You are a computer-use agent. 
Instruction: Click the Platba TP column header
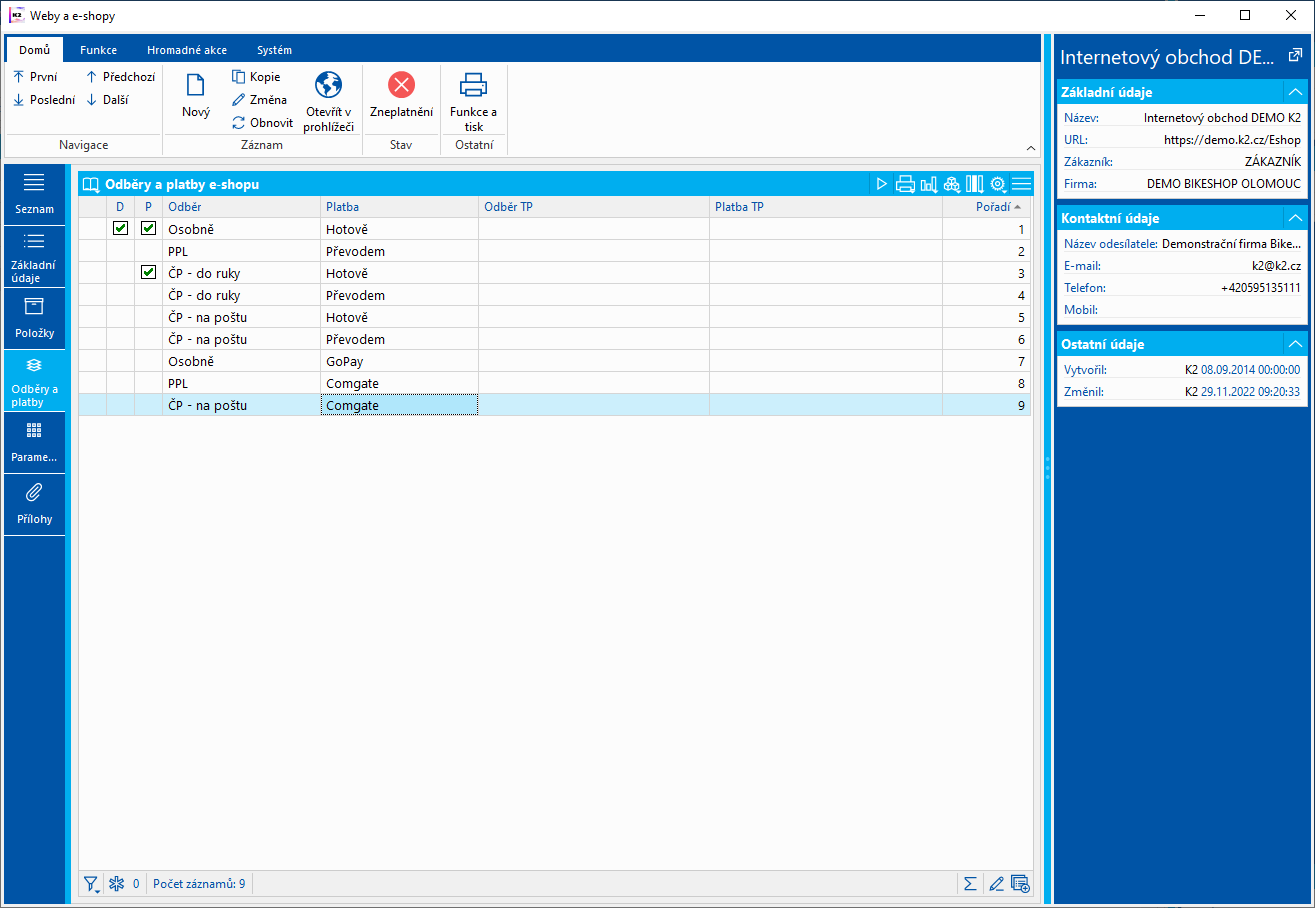pyautogui.click(x=826, y=207)
